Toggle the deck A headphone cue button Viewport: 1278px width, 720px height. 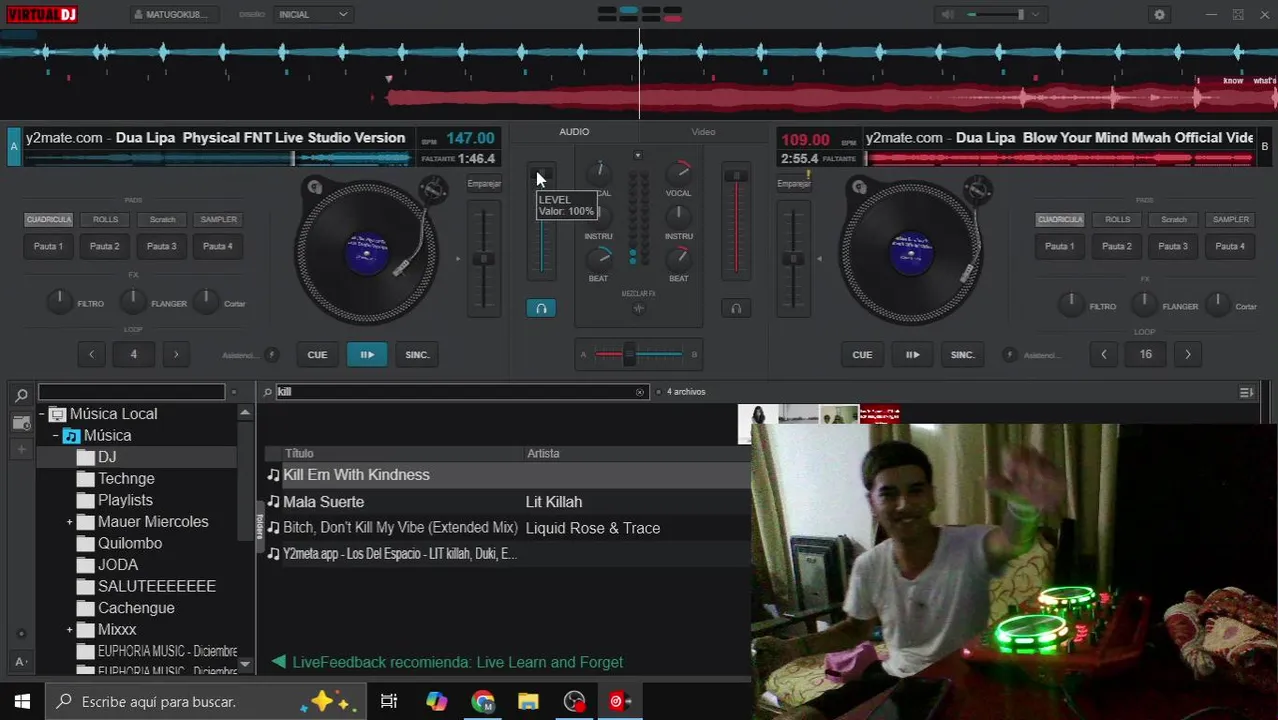coord(541,308)
